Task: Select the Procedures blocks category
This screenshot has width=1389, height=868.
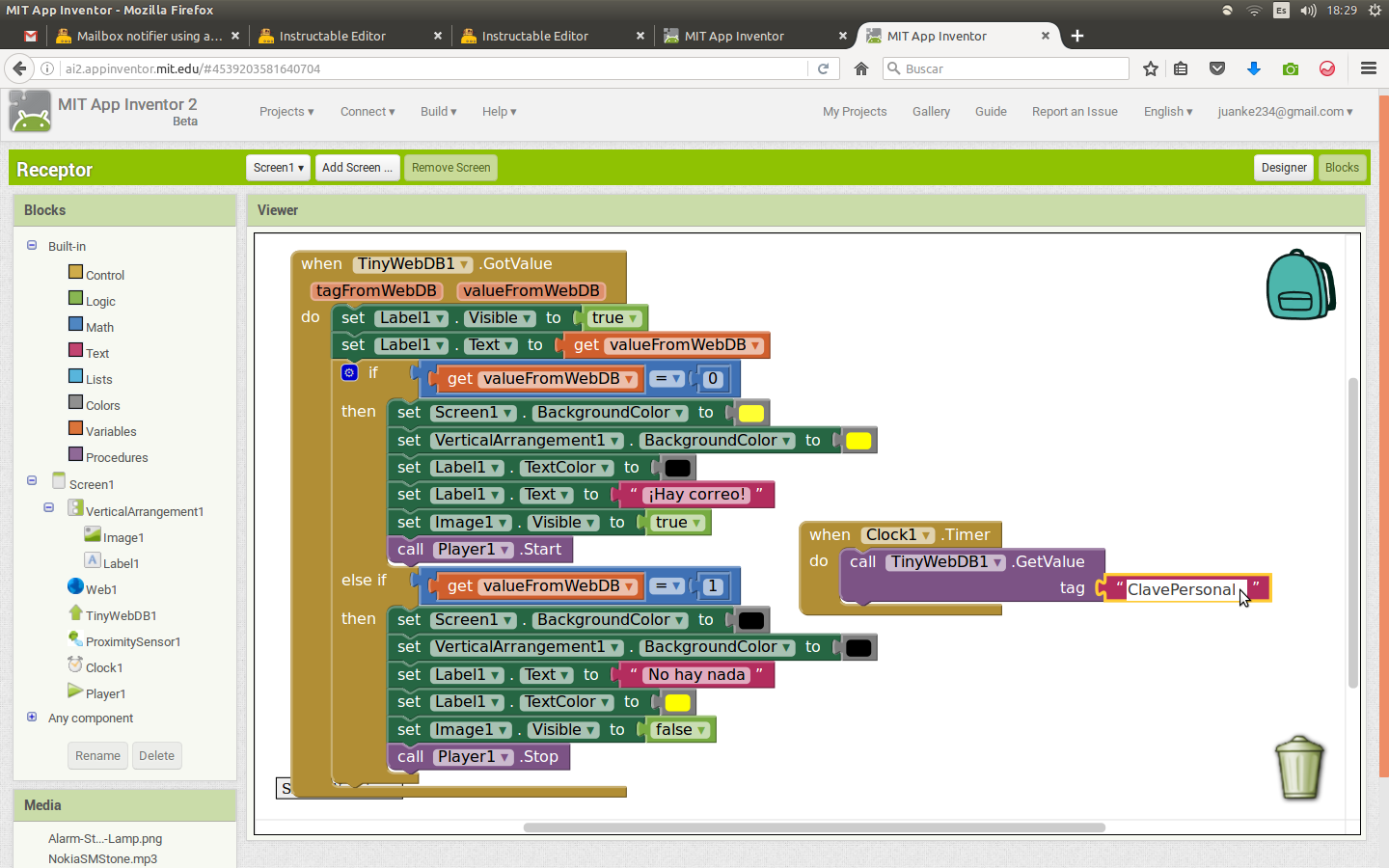Action: [x=116, y=457]
